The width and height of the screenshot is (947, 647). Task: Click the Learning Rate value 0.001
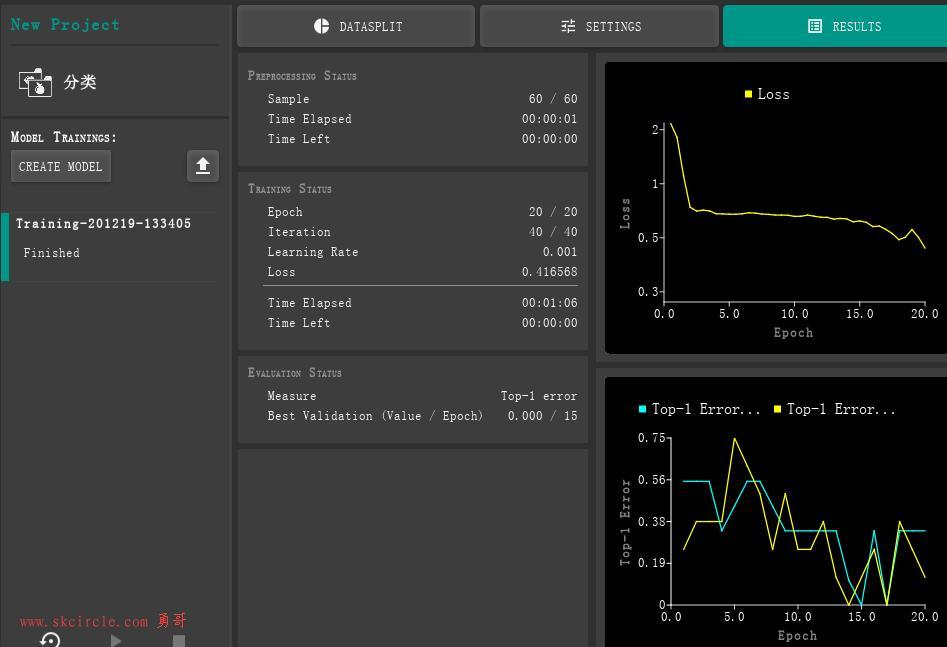560,252
